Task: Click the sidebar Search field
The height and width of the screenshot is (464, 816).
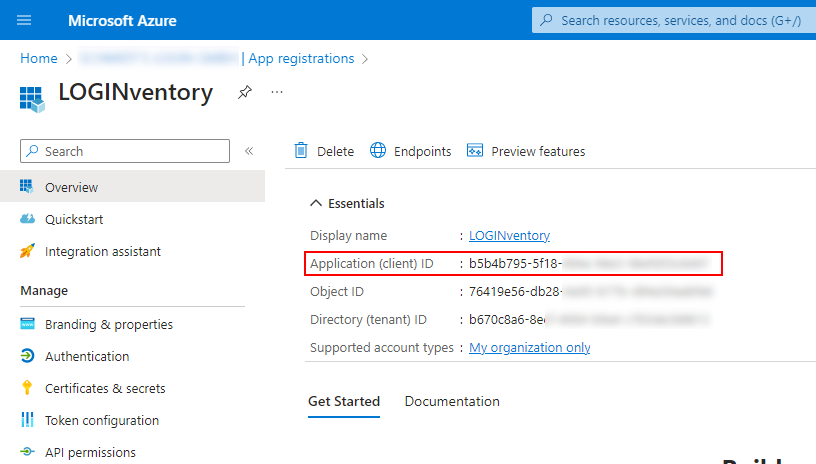Action: pos(125,151)
